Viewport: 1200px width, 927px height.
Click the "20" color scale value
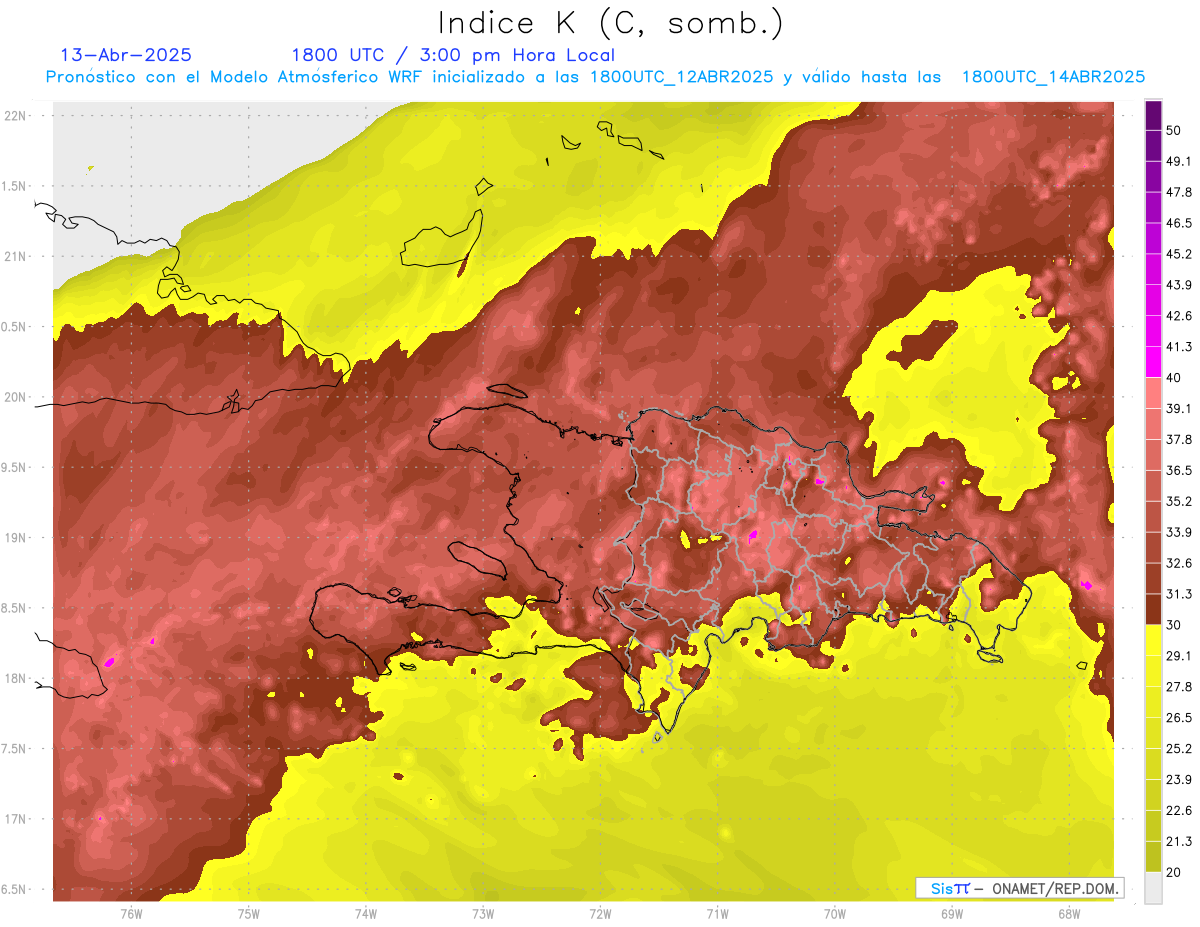point(1175,872)
